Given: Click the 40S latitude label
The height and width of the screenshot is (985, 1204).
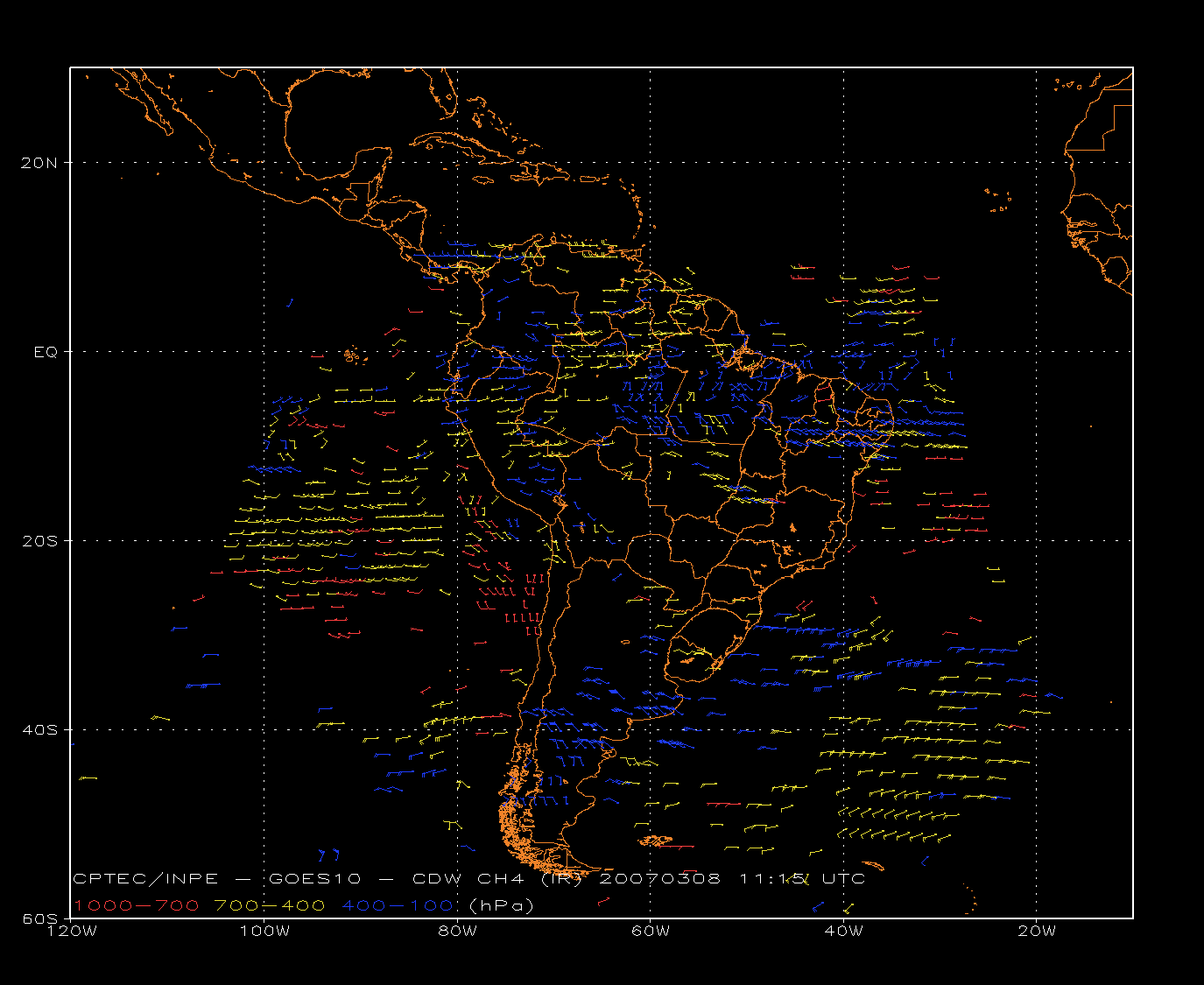Looking at the screenshot, I should (x=41, y=730).
